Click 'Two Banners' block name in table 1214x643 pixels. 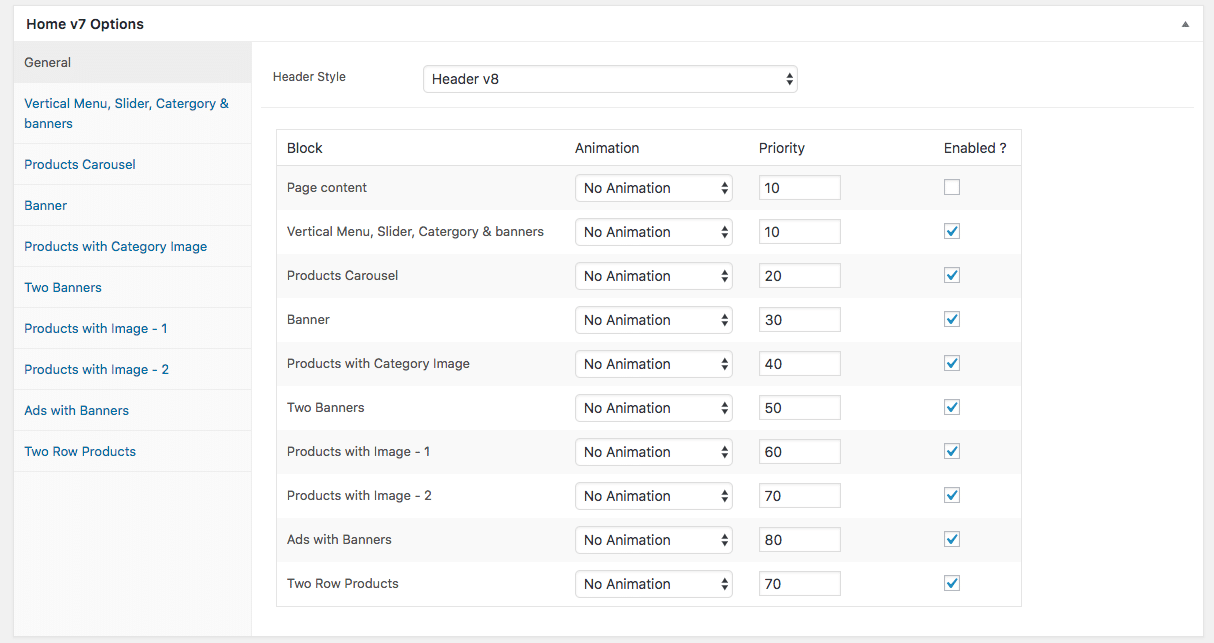click(x=326, y=407)
